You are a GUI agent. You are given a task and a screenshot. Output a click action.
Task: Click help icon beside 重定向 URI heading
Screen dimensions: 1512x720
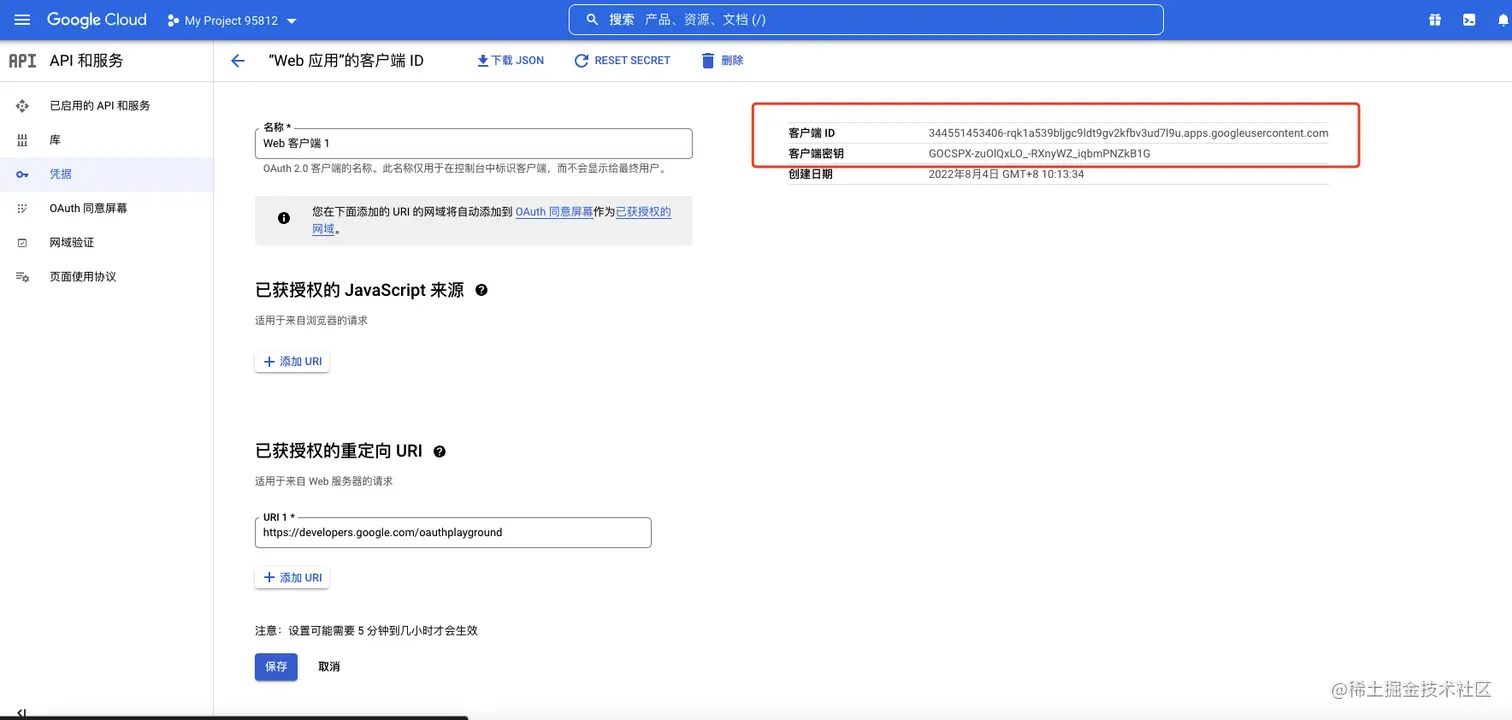[x=439, y=451]
